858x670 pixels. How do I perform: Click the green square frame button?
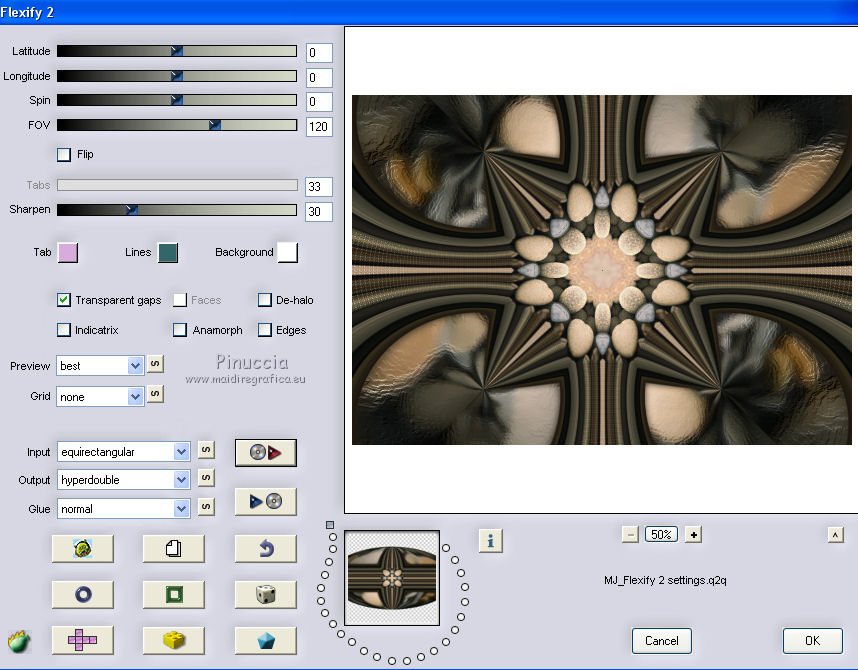click(x=173, y=595)
